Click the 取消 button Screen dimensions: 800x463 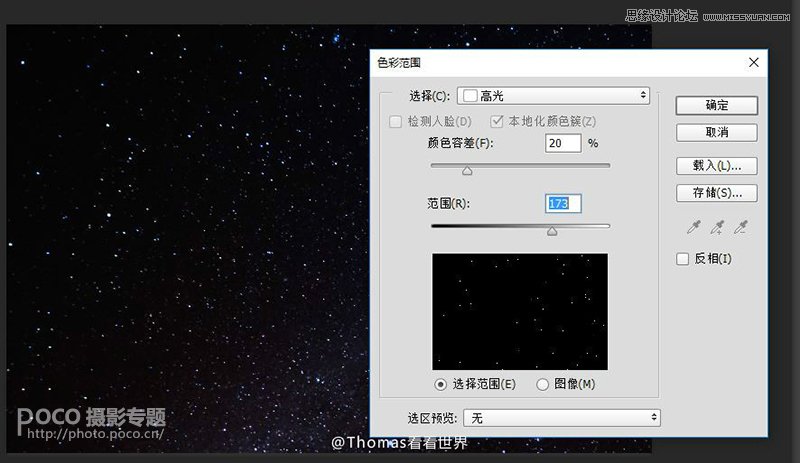tap(717, 133)
